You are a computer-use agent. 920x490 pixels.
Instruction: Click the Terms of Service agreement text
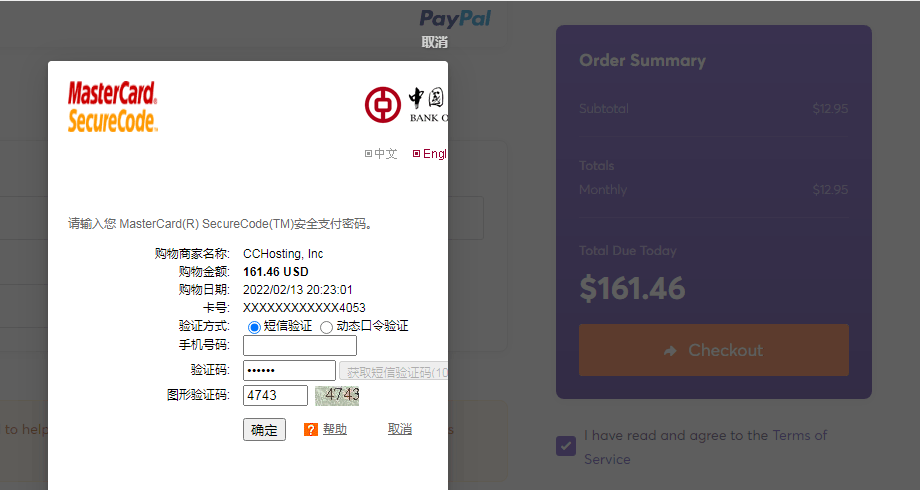pyautogui.click(x=705, y=447)
